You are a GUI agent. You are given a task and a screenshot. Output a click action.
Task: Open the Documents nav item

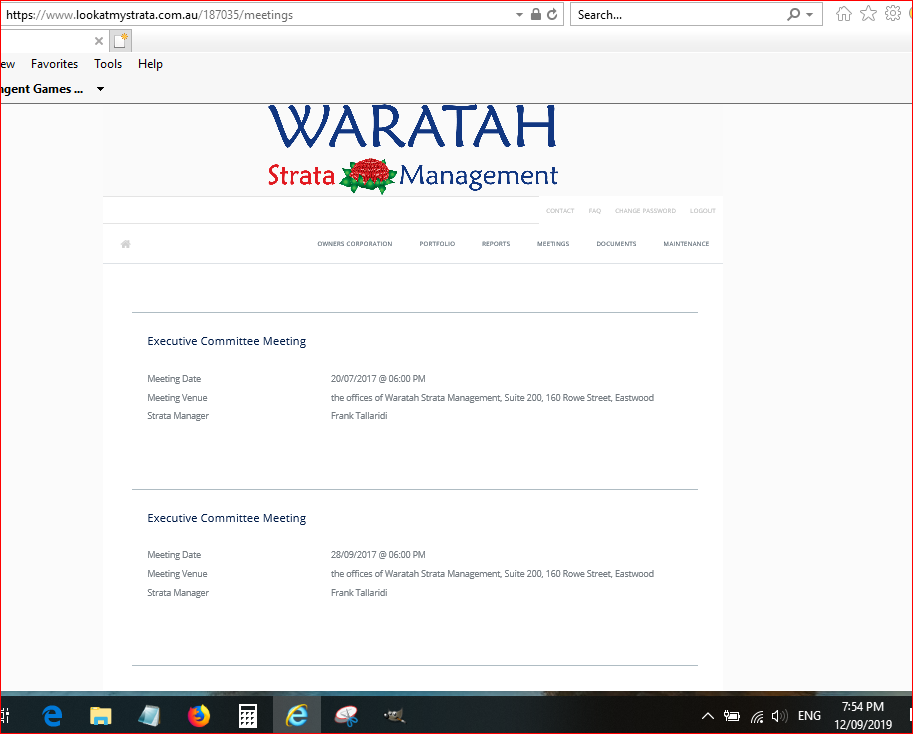616,244
